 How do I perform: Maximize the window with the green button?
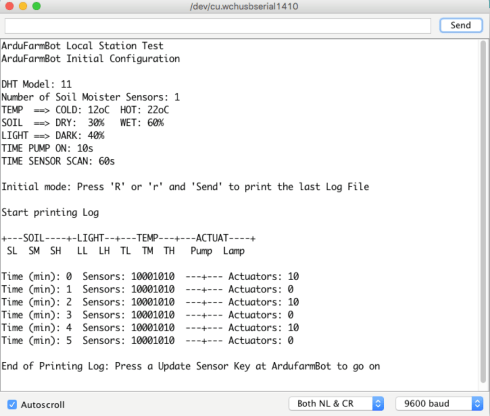click(x=36, y=6)
